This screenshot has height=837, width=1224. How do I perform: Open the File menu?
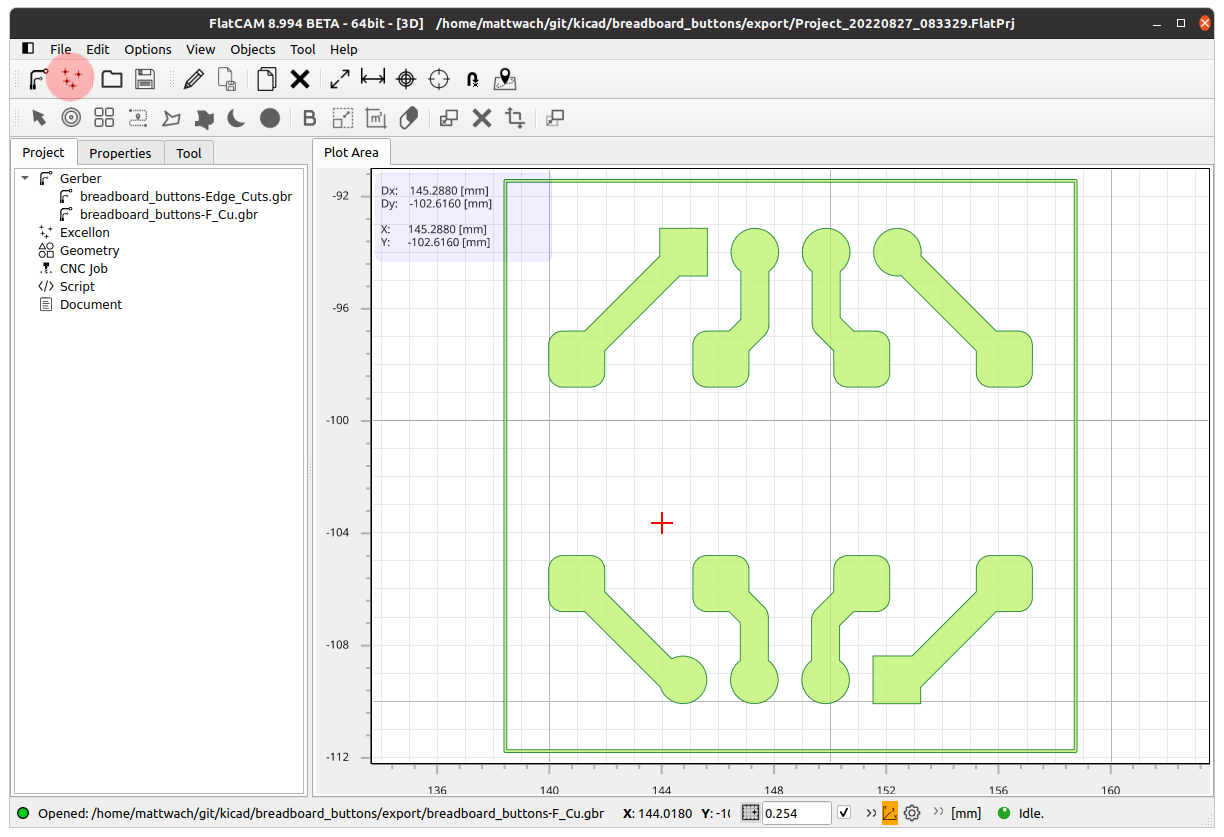point(61,49)
